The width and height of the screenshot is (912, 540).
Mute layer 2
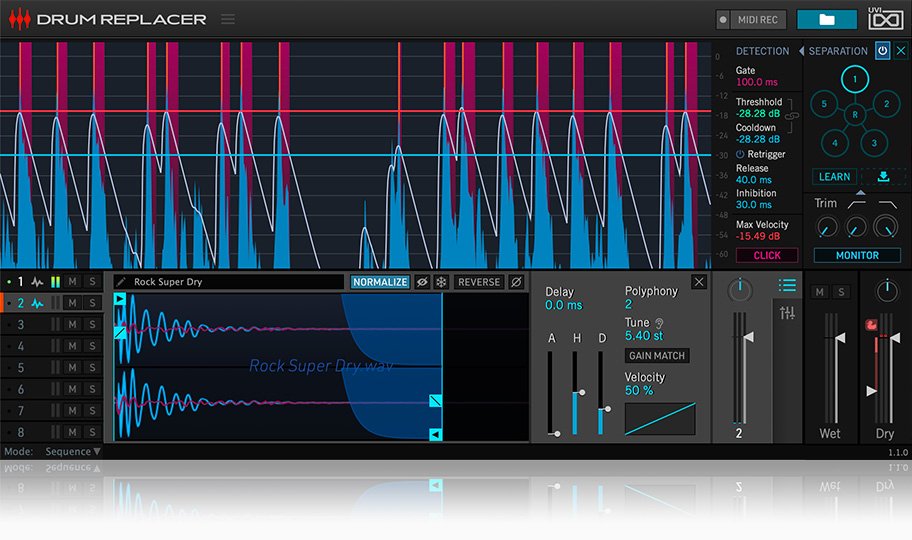click(72, 303)
